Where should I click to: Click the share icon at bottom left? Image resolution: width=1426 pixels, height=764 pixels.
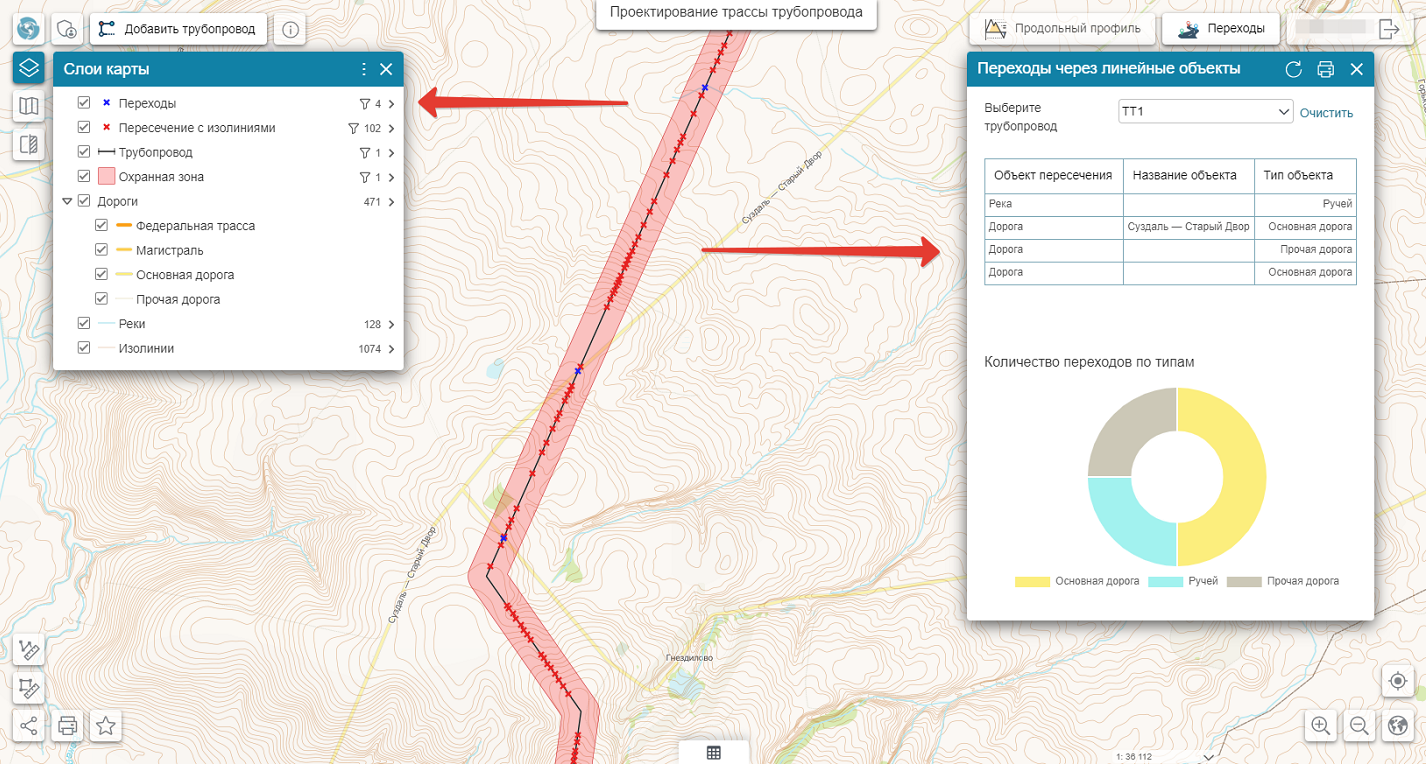click(x=29, y=726)
